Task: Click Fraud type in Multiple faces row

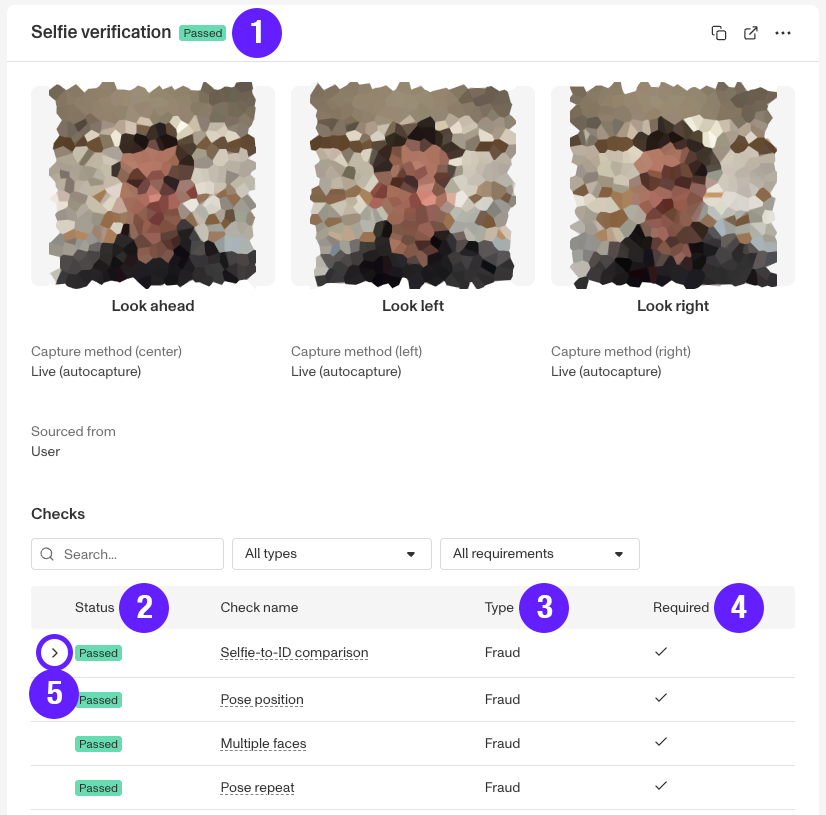Action: click(x=502, y=743)
